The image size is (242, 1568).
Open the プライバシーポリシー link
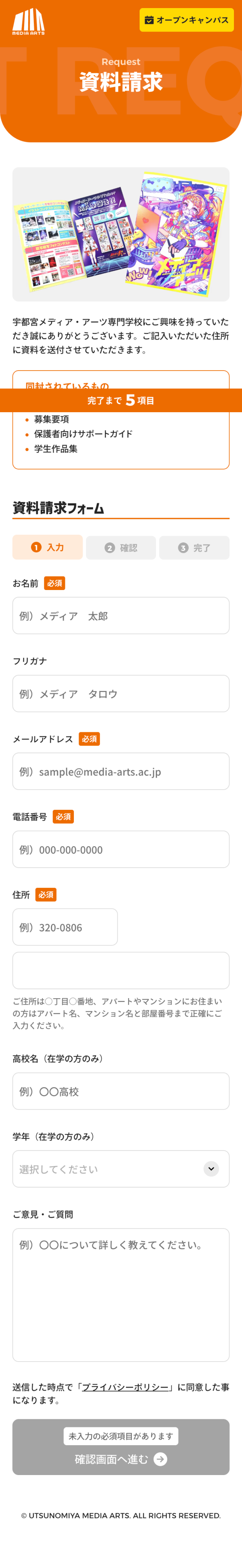(x=125, y=1387)
